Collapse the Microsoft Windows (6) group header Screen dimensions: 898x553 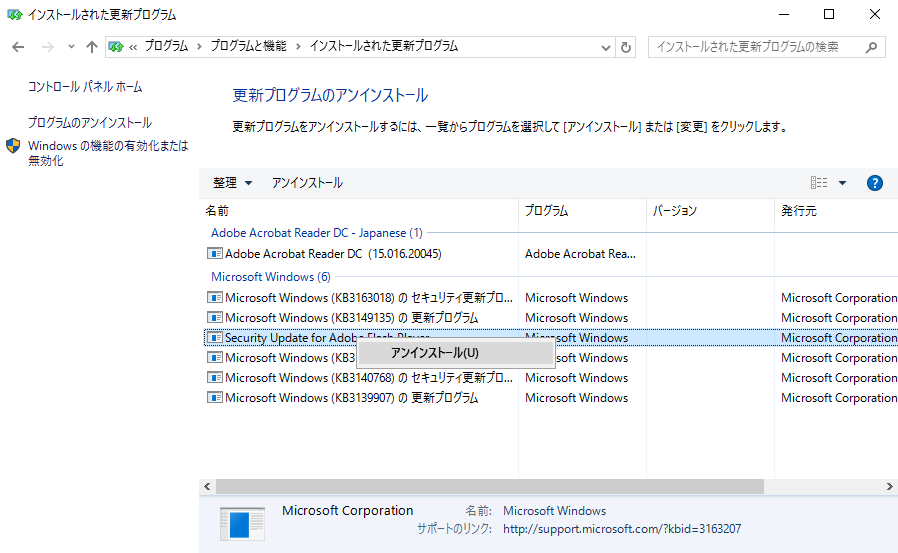[x=270, y=277]
